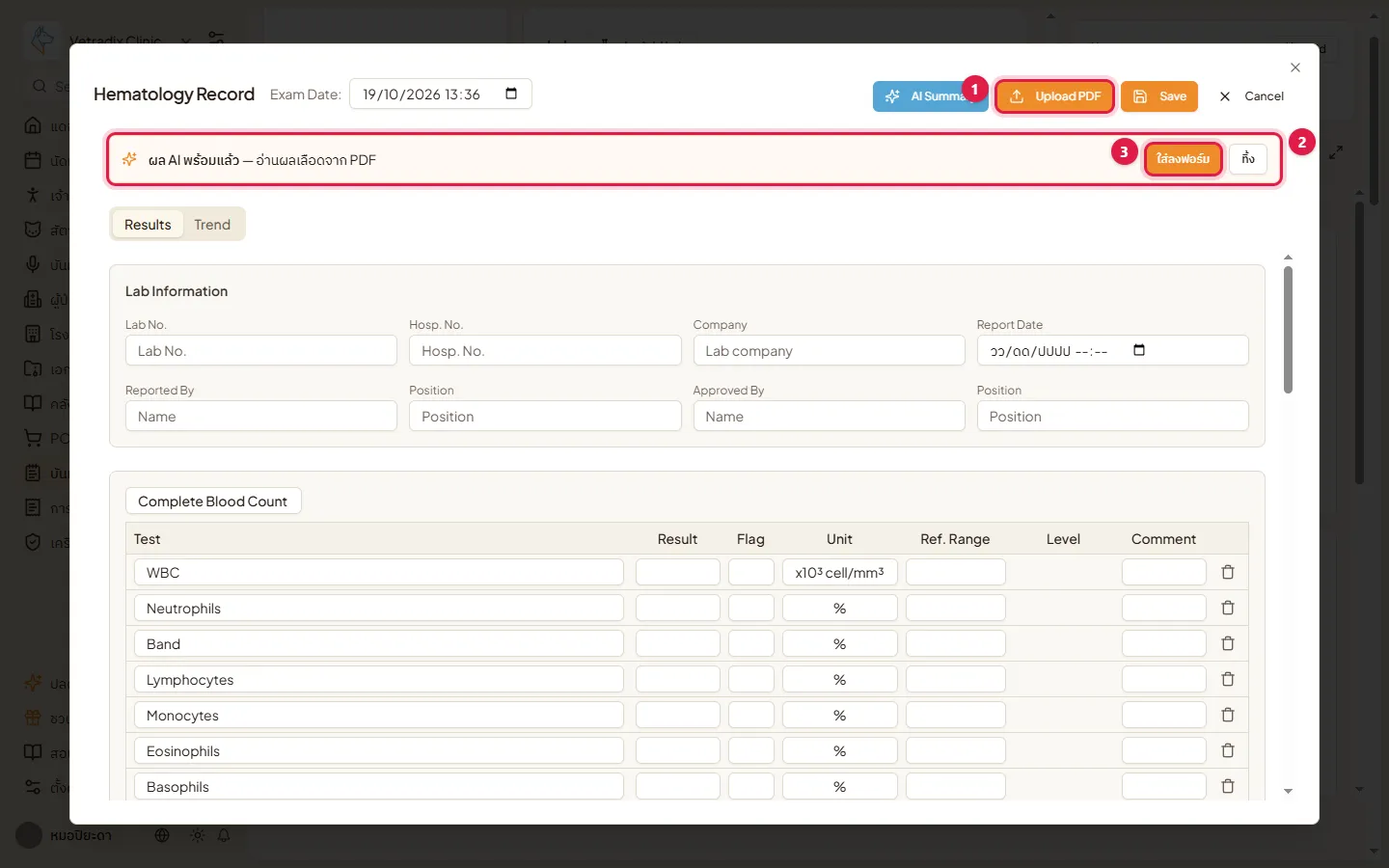Click the home icon in the background sidebar

click(33, 125)
